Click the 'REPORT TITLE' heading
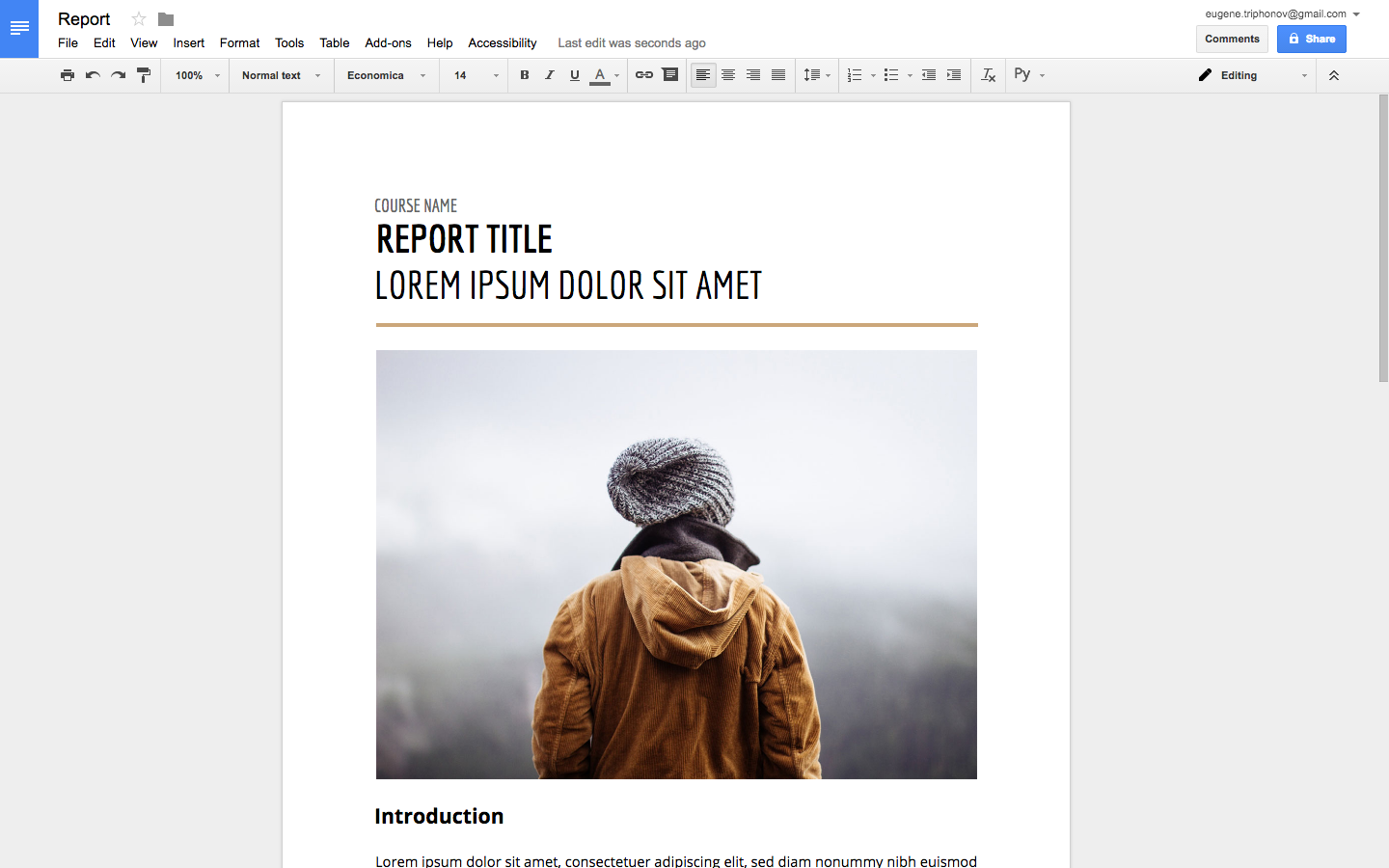Screen dimensions: 1389x868 tap(464, 239)
